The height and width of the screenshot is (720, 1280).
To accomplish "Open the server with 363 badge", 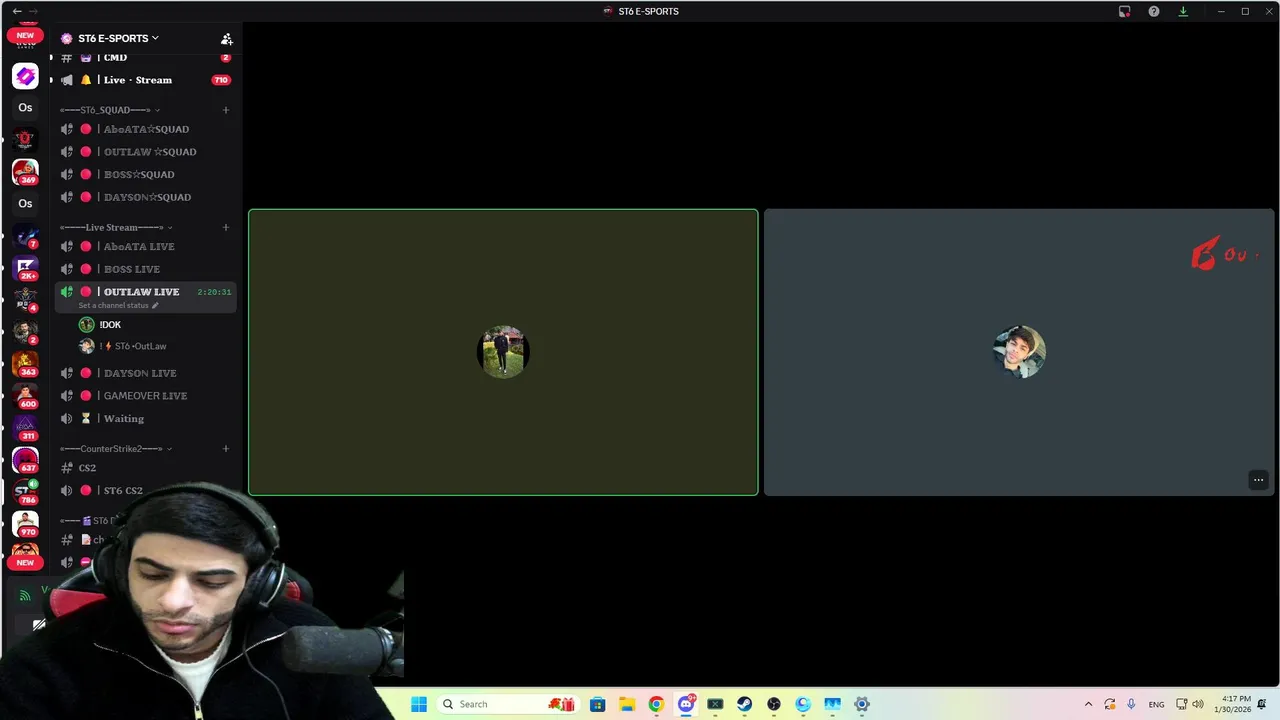I will tap(25, 364).
